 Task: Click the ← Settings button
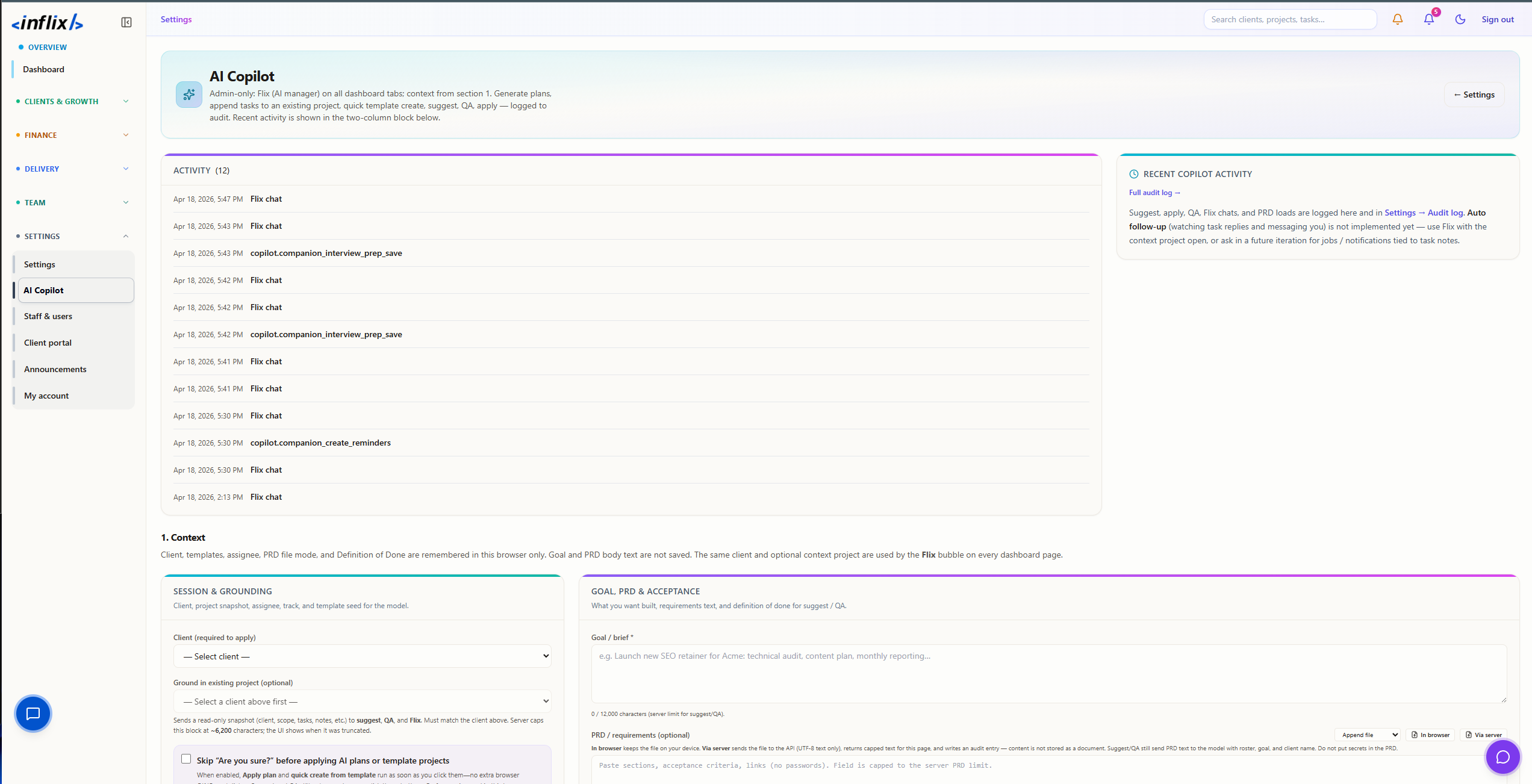click(x=1474, y=95)
